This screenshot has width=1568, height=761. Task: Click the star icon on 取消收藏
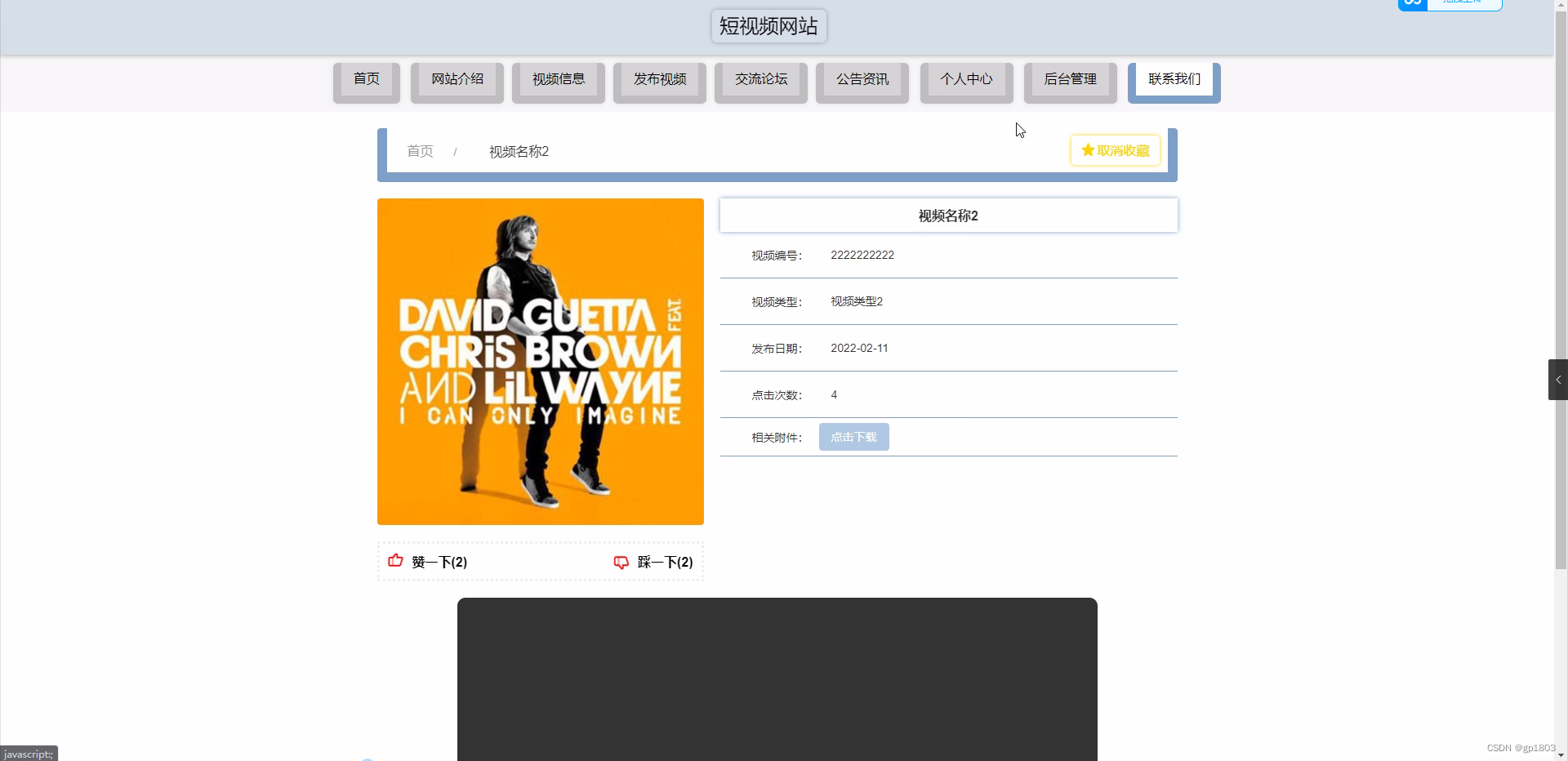tap(1088, 150)
